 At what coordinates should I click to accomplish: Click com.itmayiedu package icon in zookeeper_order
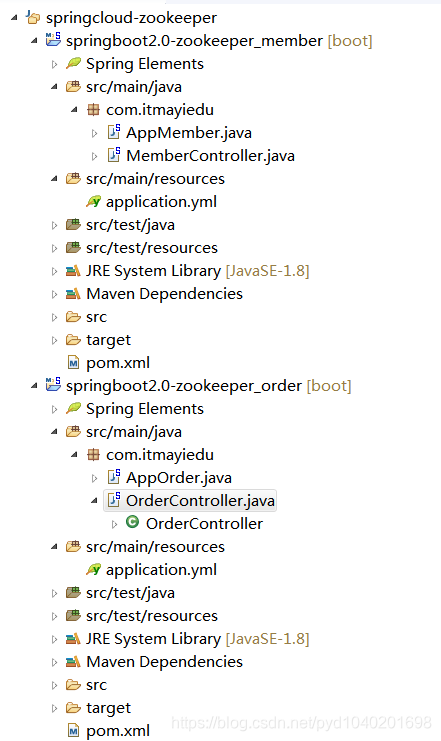[94, 455]
